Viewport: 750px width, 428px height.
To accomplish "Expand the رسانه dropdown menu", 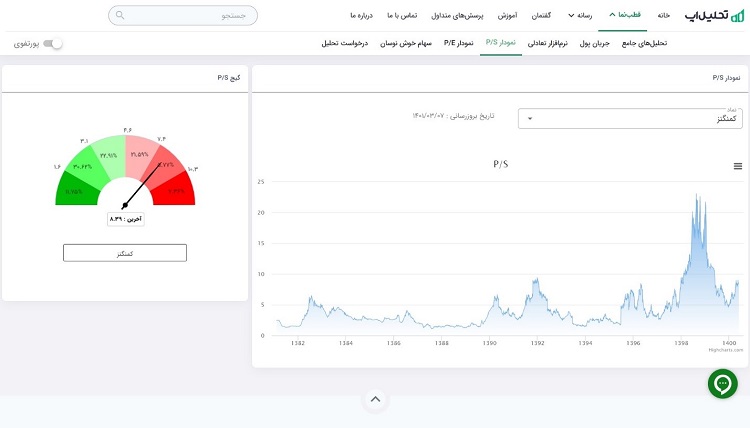I will tap(580, 15).
